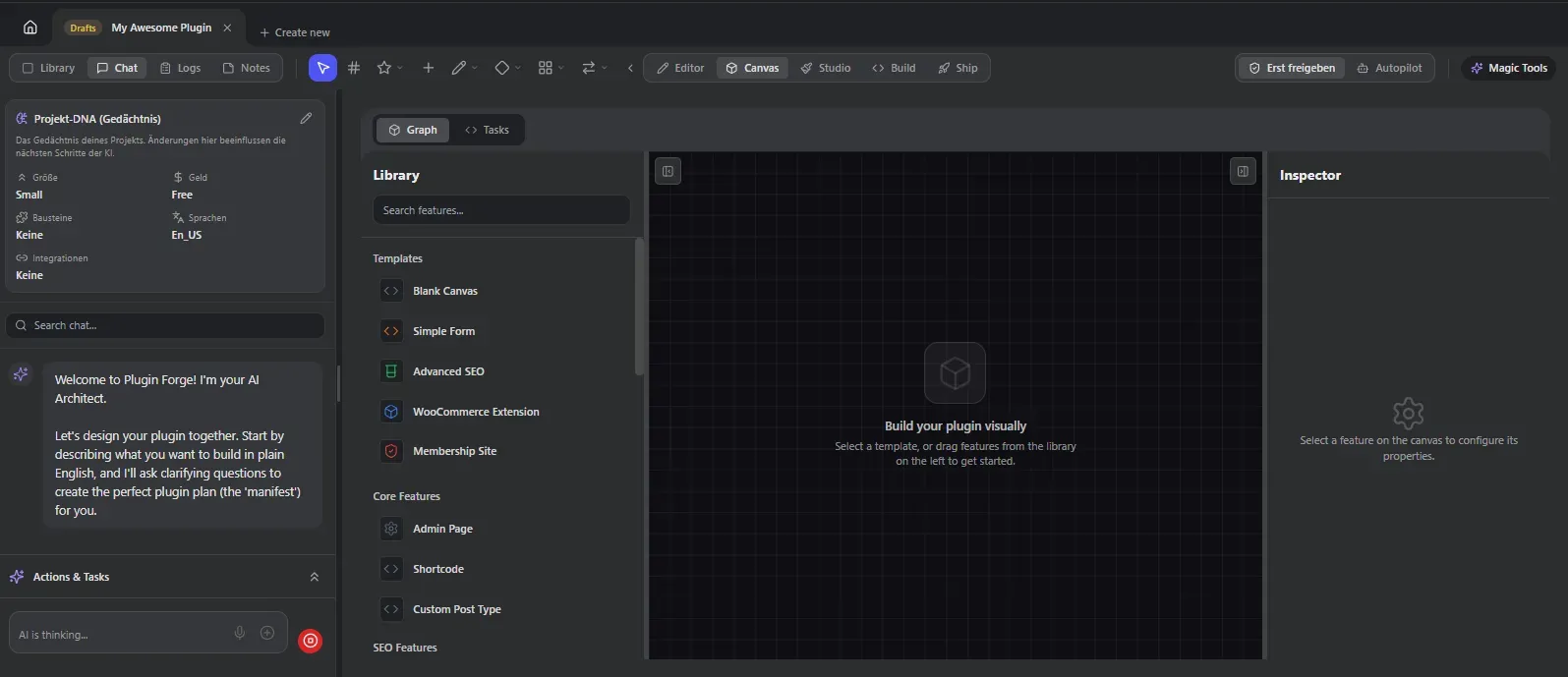Click the plus add tool in toolbar
Screen dimensions: 1568x677
tap(428, 68)
